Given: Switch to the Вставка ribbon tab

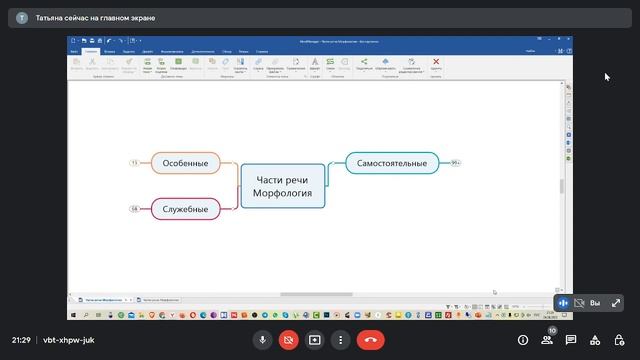Looking at the screenshot, I should click(x=109, y=51).
